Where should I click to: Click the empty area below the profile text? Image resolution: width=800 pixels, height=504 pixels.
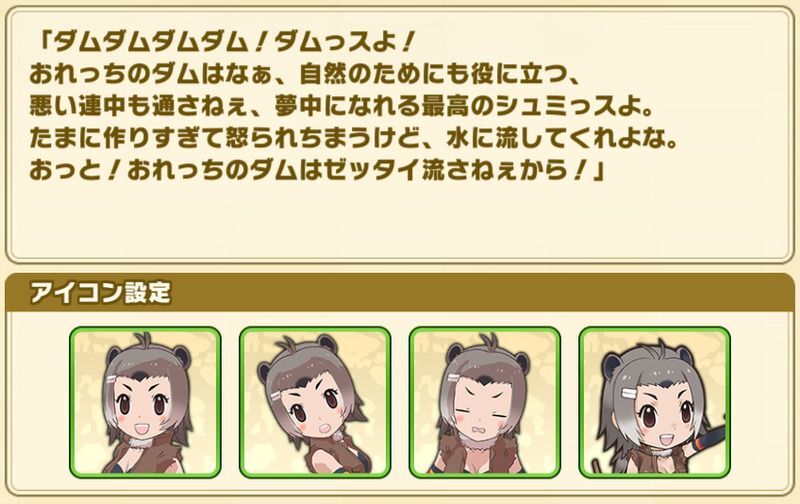(400, 219)
